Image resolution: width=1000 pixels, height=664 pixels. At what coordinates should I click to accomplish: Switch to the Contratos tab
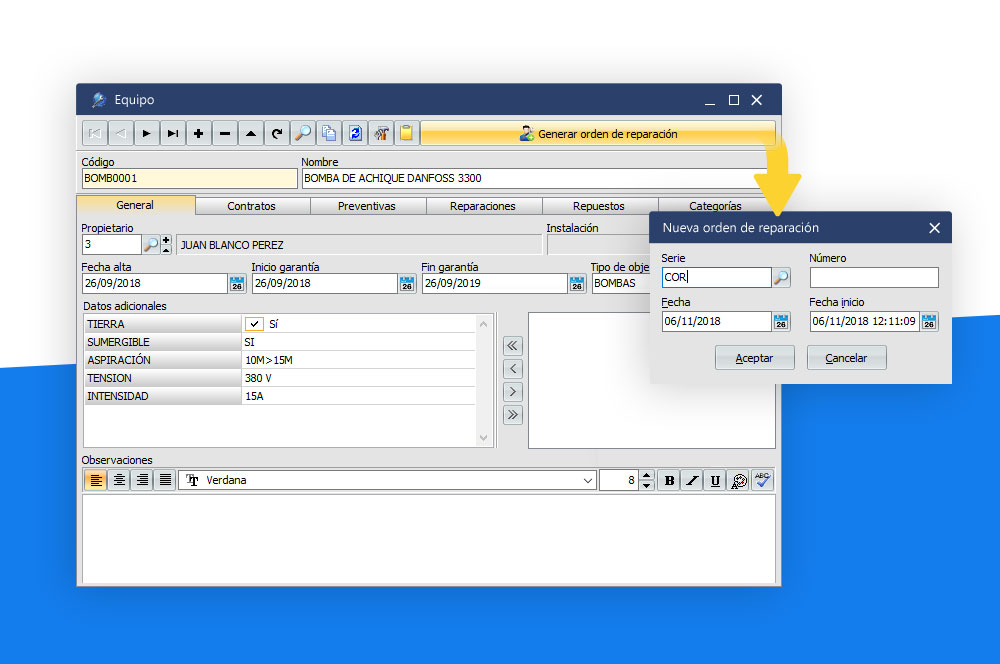point(252,206)
